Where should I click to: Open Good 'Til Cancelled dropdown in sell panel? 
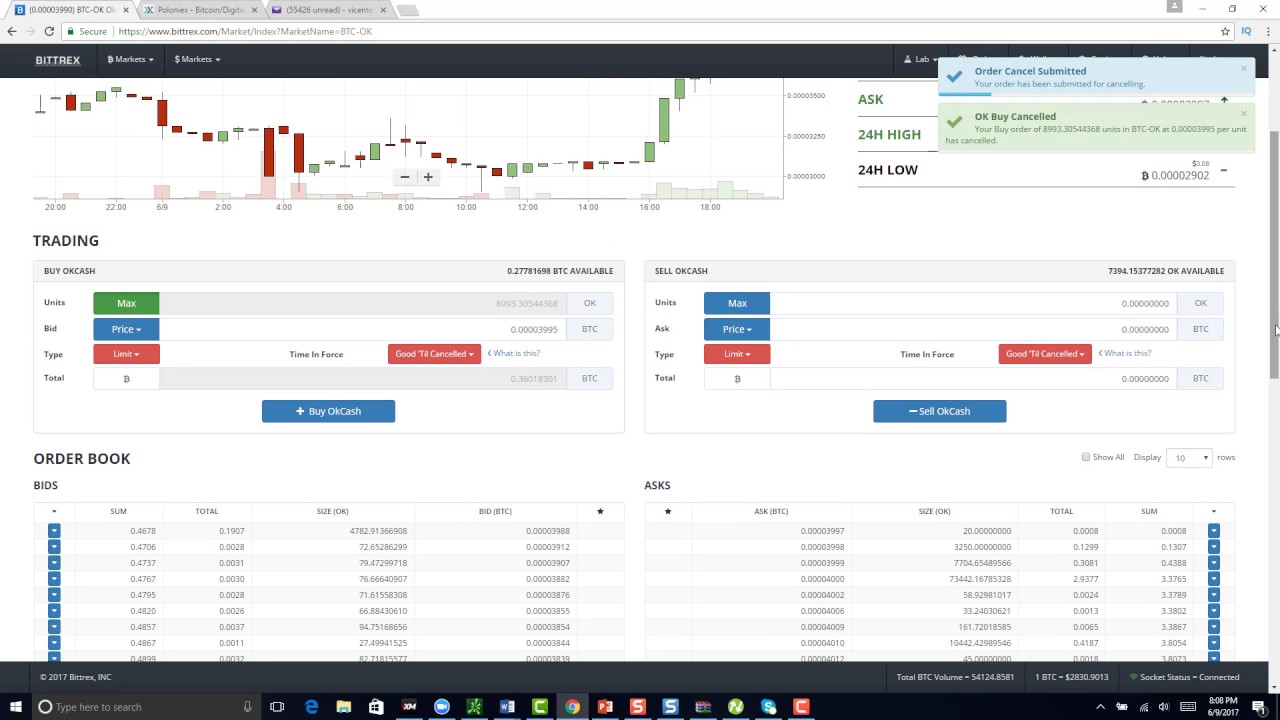pyautogui.click(x=1045, y=354)
